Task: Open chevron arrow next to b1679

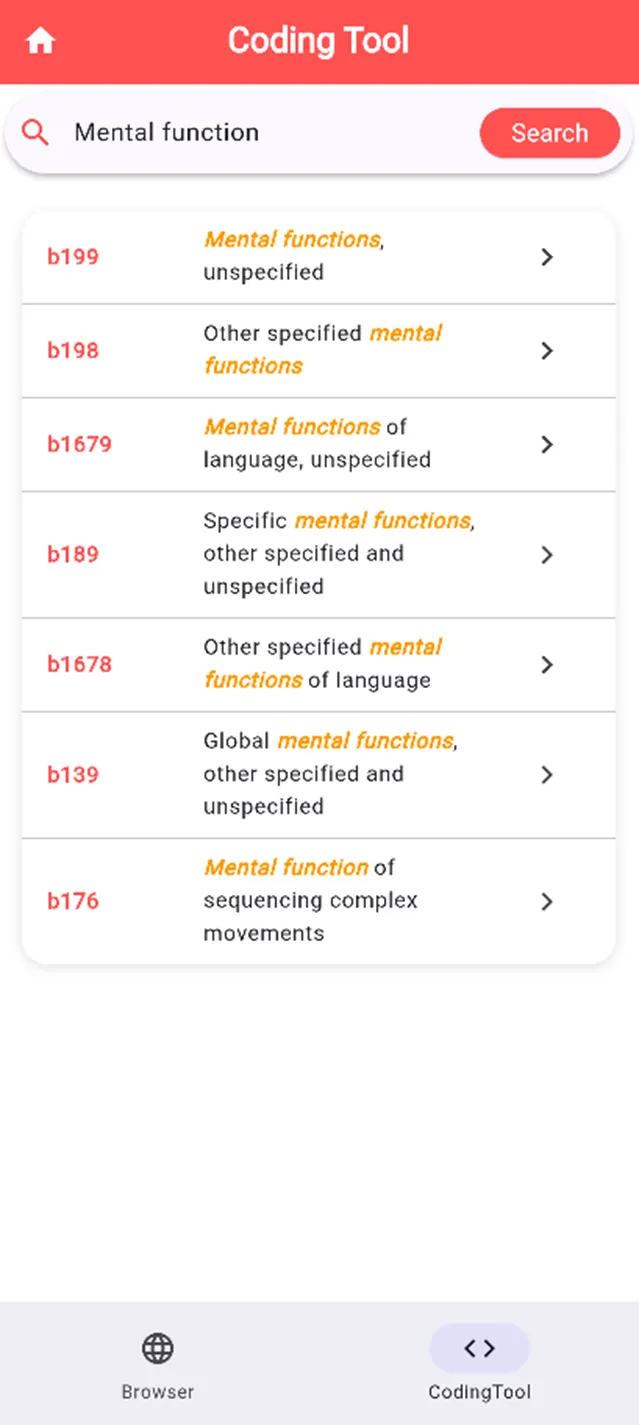Action: click(547, 444)
